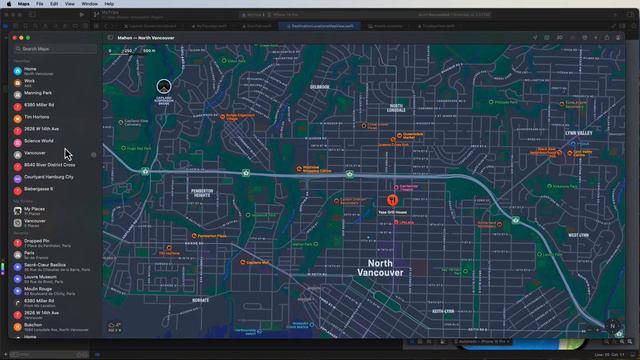Open the map mode chooser icon
Image resolution: width=640 pixels, height=360 pixels.
coord(547,38)
